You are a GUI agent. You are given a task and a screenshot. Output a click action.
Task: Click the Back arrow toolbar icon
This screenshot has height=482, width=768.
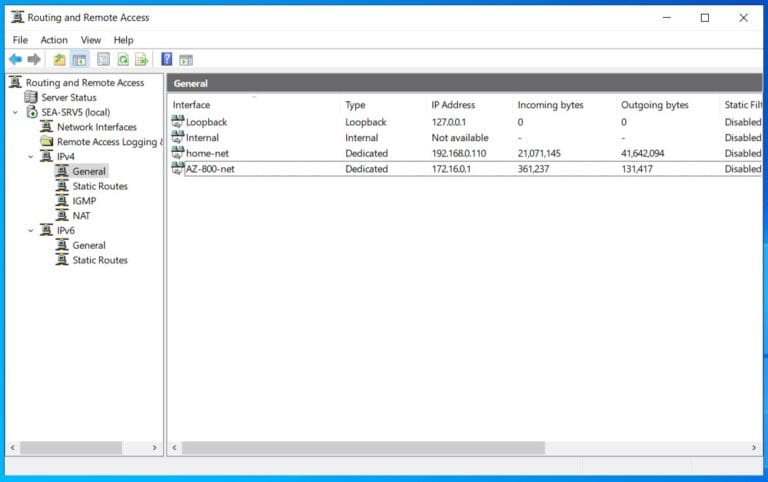[15, 60]
